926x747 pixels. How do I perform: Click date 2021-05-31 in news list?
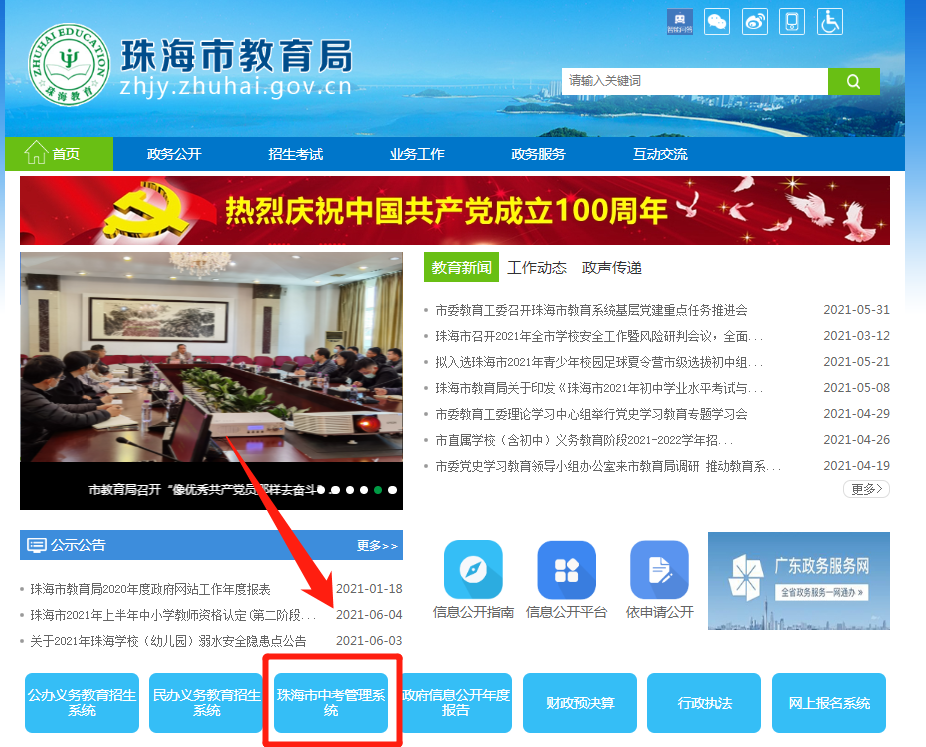tap(856, 309)
